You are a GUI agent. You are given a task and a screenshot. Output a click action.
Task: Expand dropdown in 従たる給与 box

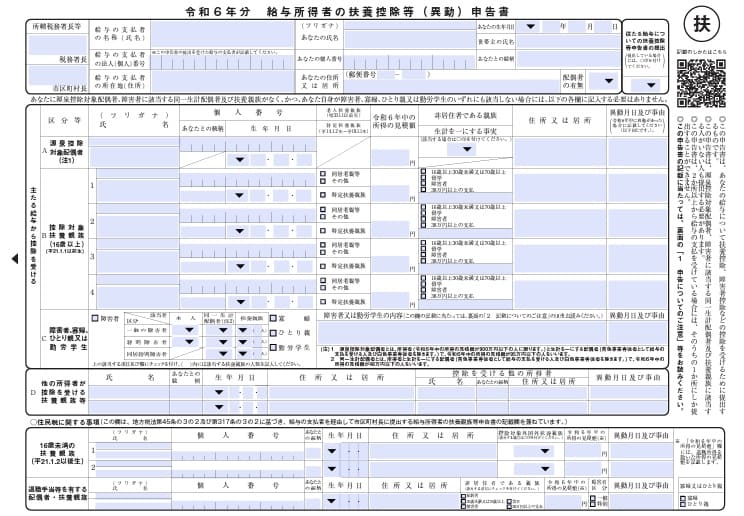(650, 84)
